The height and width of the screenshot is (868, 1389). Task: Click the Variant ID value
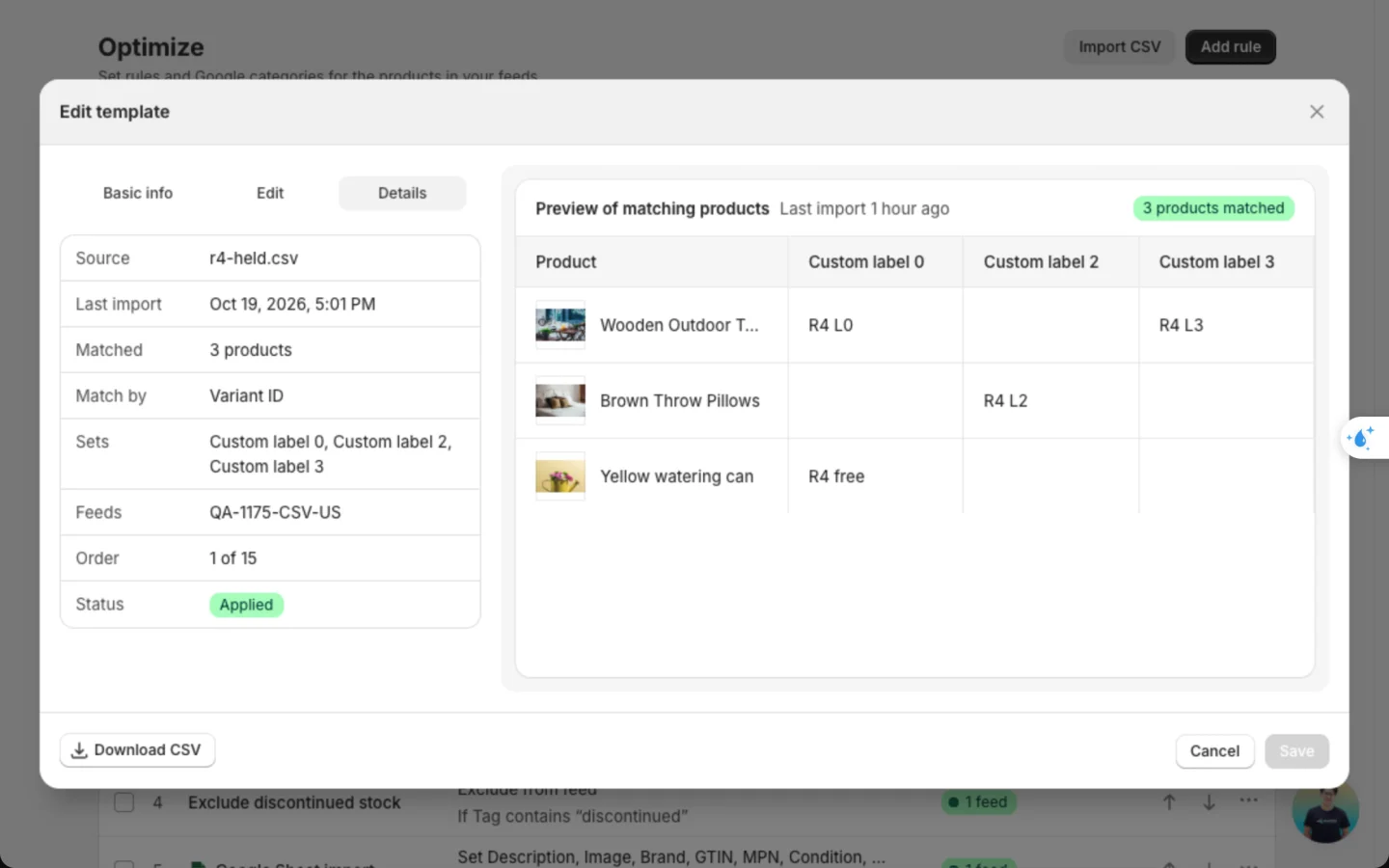point(246,396)
